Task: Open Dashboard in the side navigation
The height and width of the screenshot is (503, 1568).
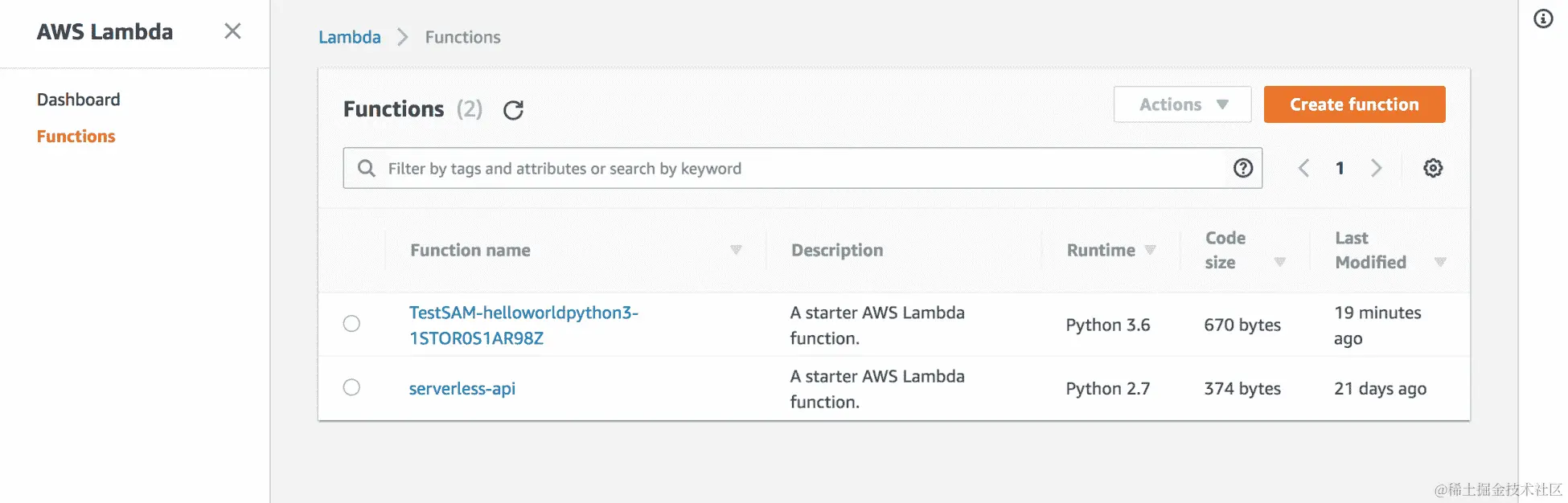Action: pos(79,100)
